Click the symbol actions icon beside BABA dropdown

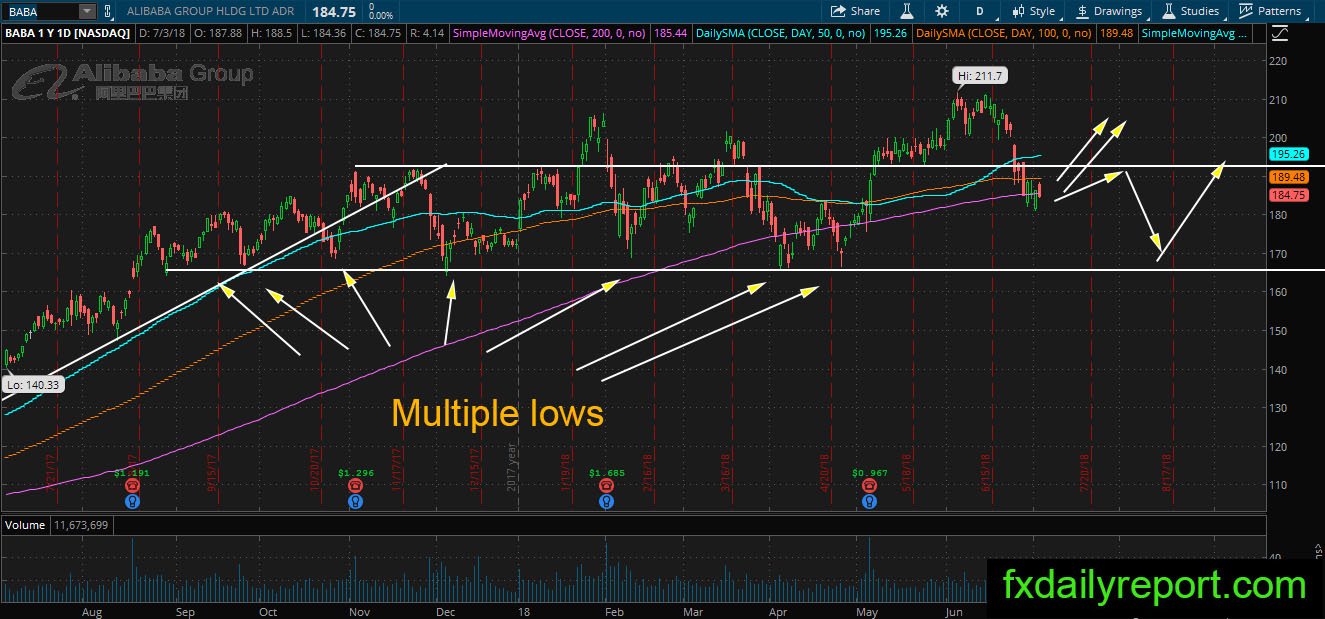[109, 11]
